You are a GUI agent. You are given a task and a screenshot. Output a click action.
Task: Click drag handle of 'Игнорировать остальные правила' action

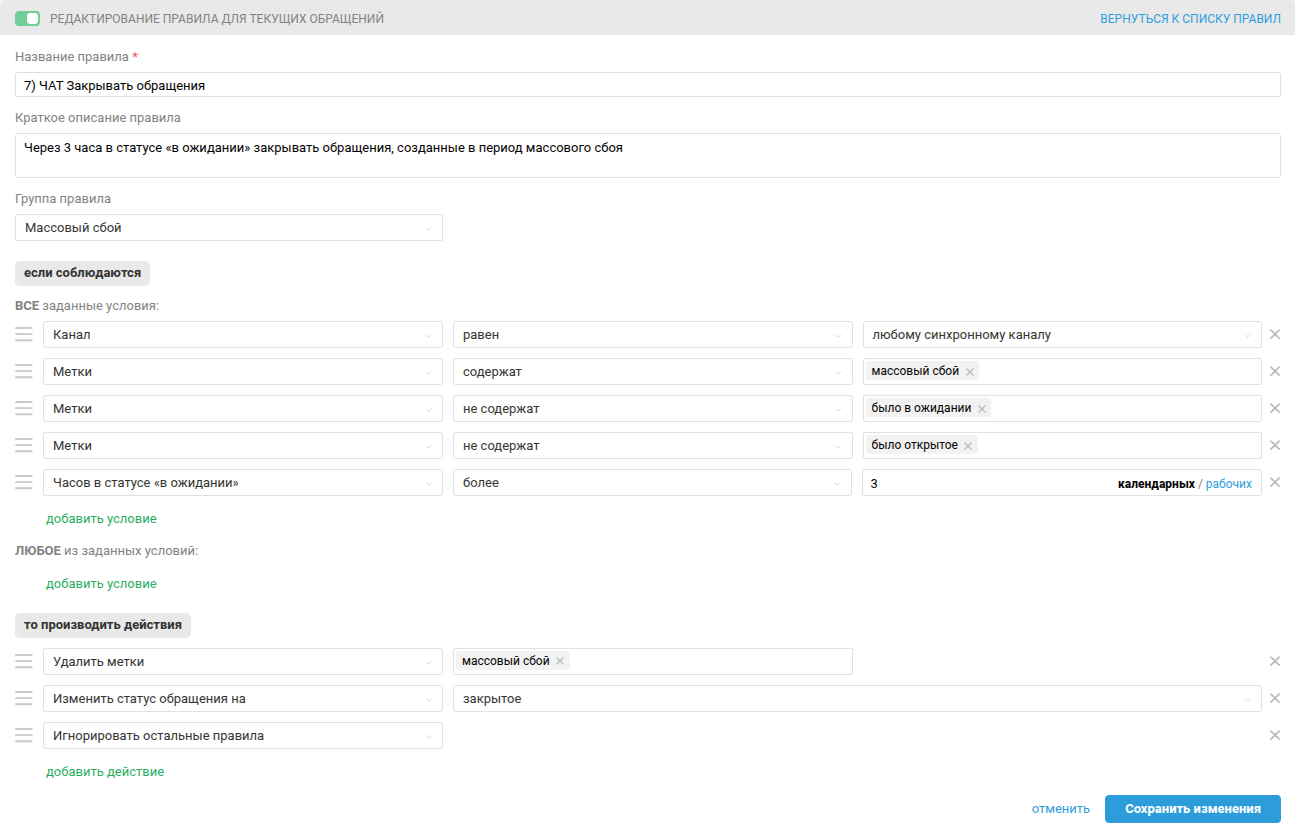(x=24, y=736)
